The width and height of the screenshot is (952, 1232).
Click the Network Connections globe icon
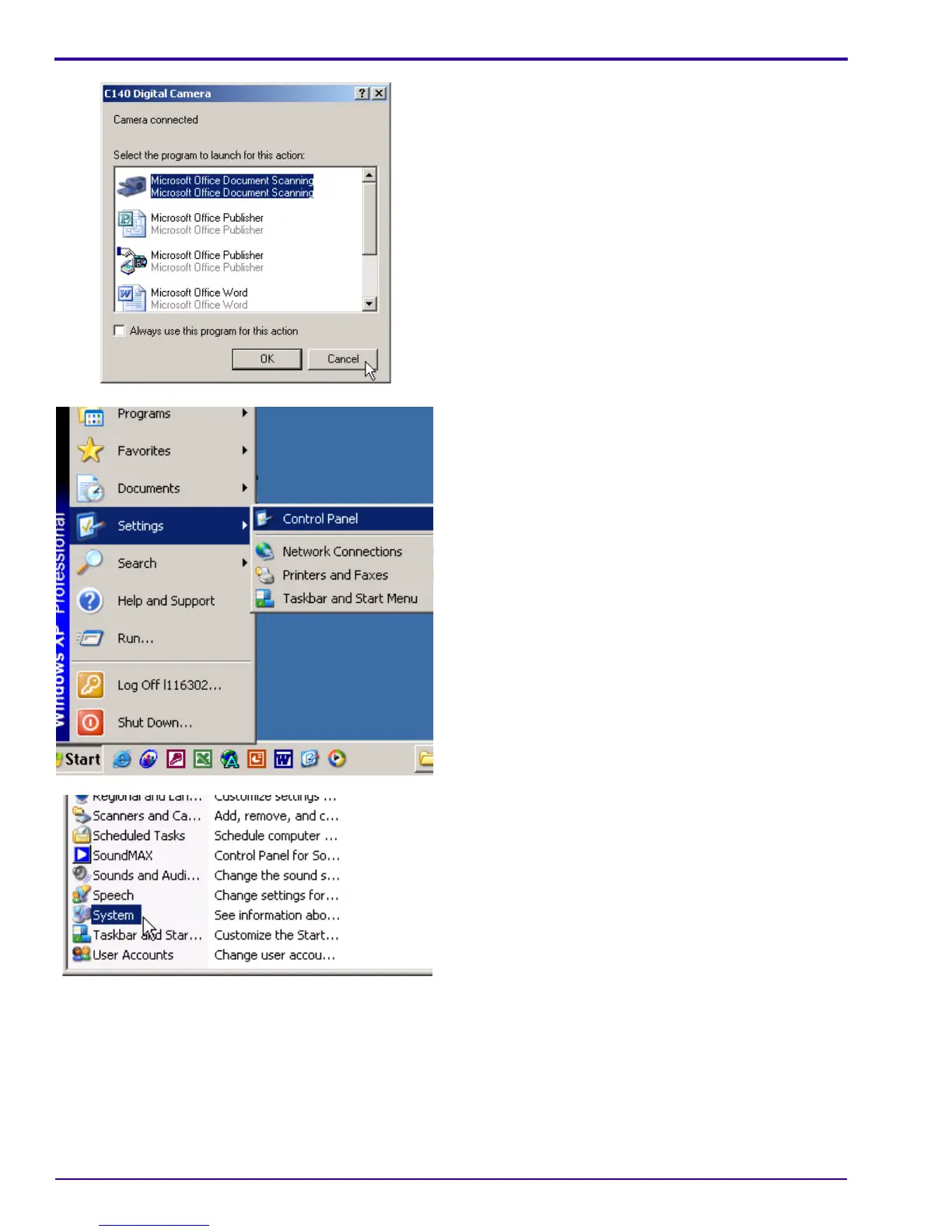pyautogui.click(x=265, y=551)
